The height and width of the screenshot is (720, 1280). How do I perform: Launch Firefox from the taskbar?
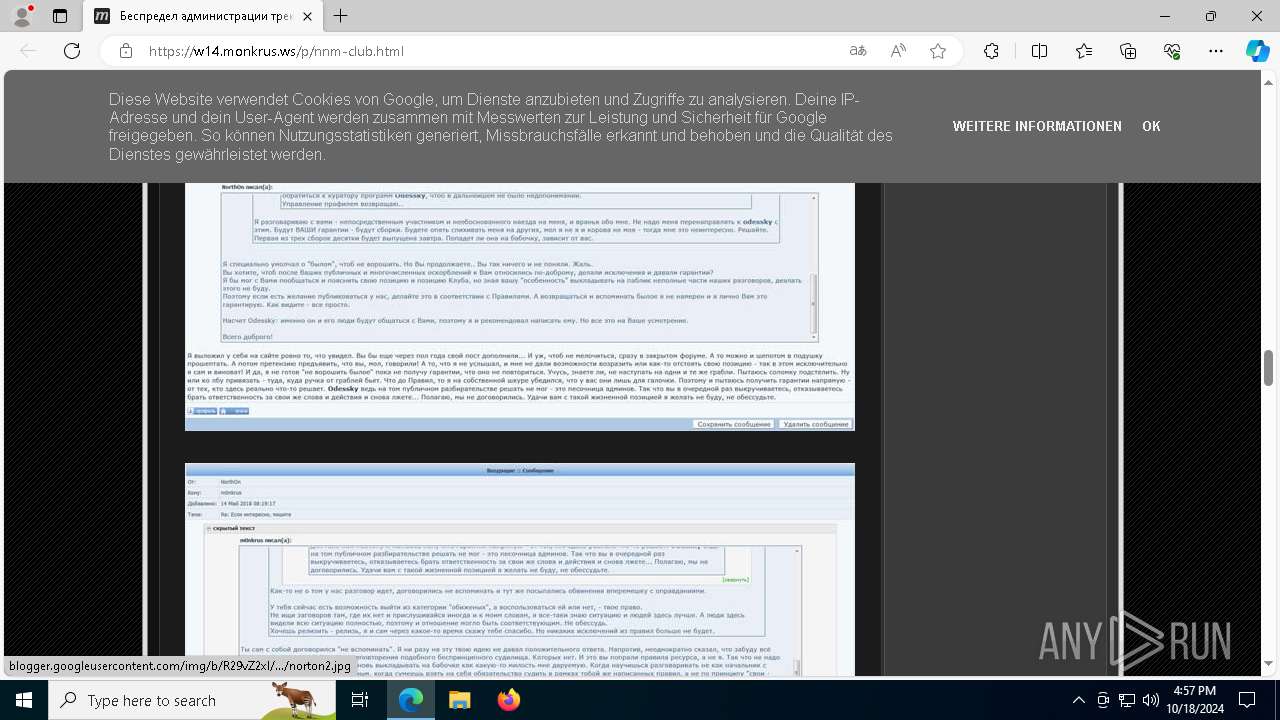pos(508,700)
